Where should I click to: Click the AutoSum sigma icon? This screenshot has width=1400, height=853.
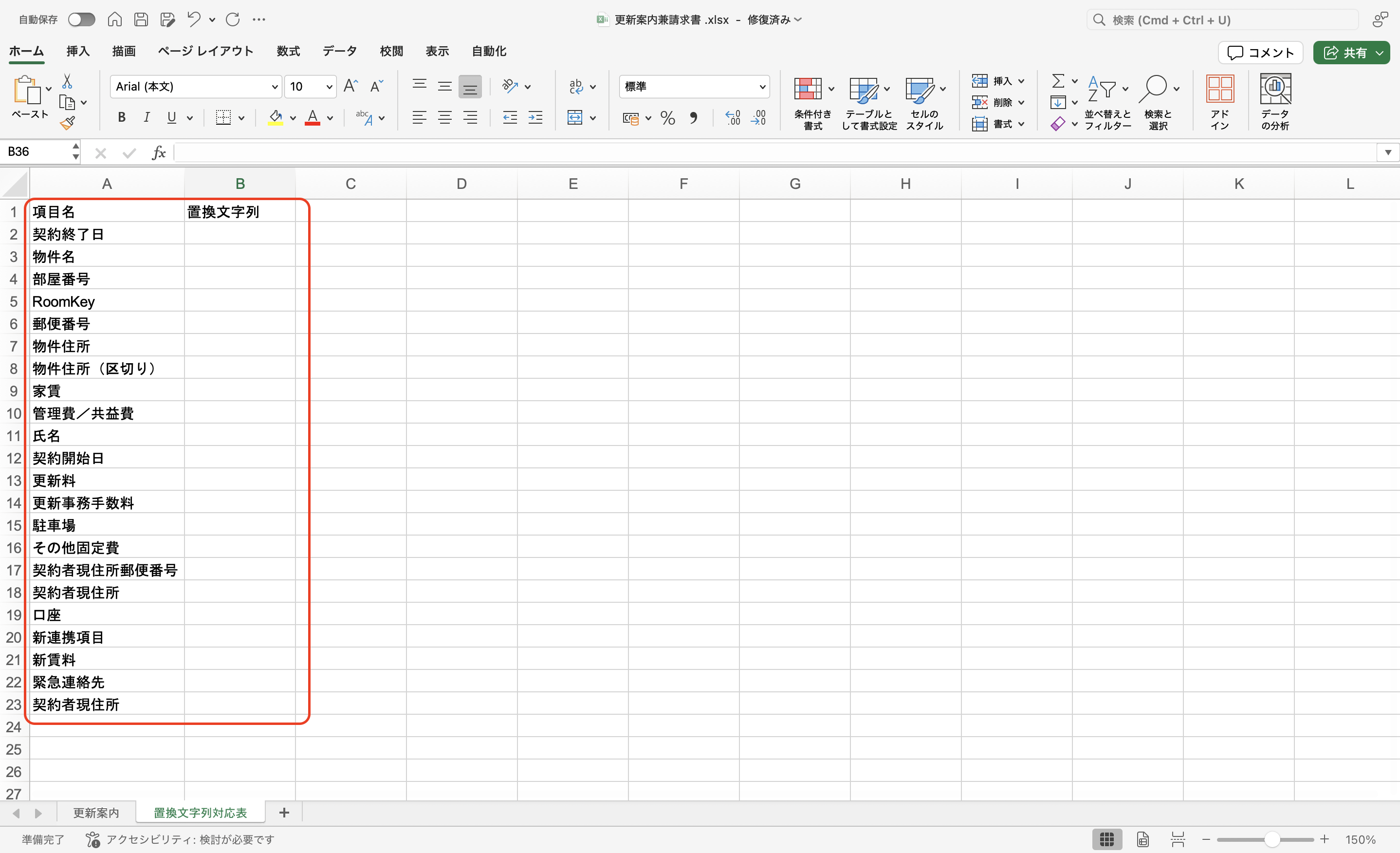coord(1058,81)
